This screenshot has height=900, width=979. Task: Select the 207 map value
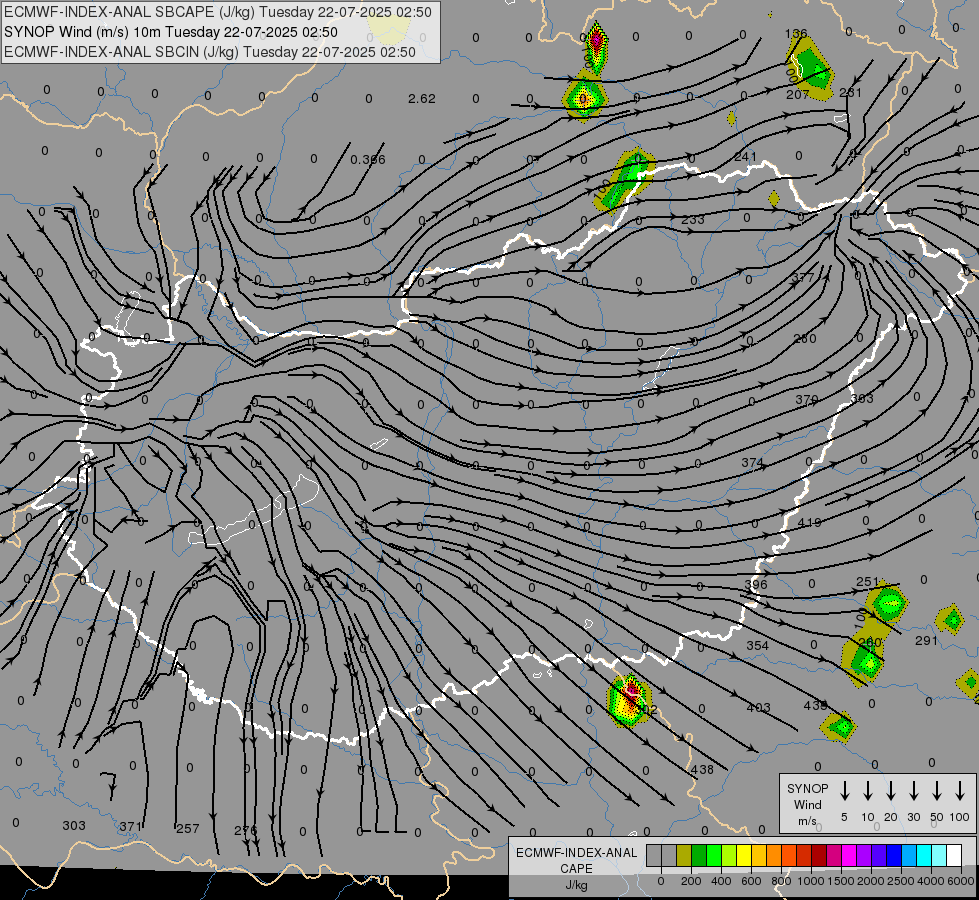point(797,95)
